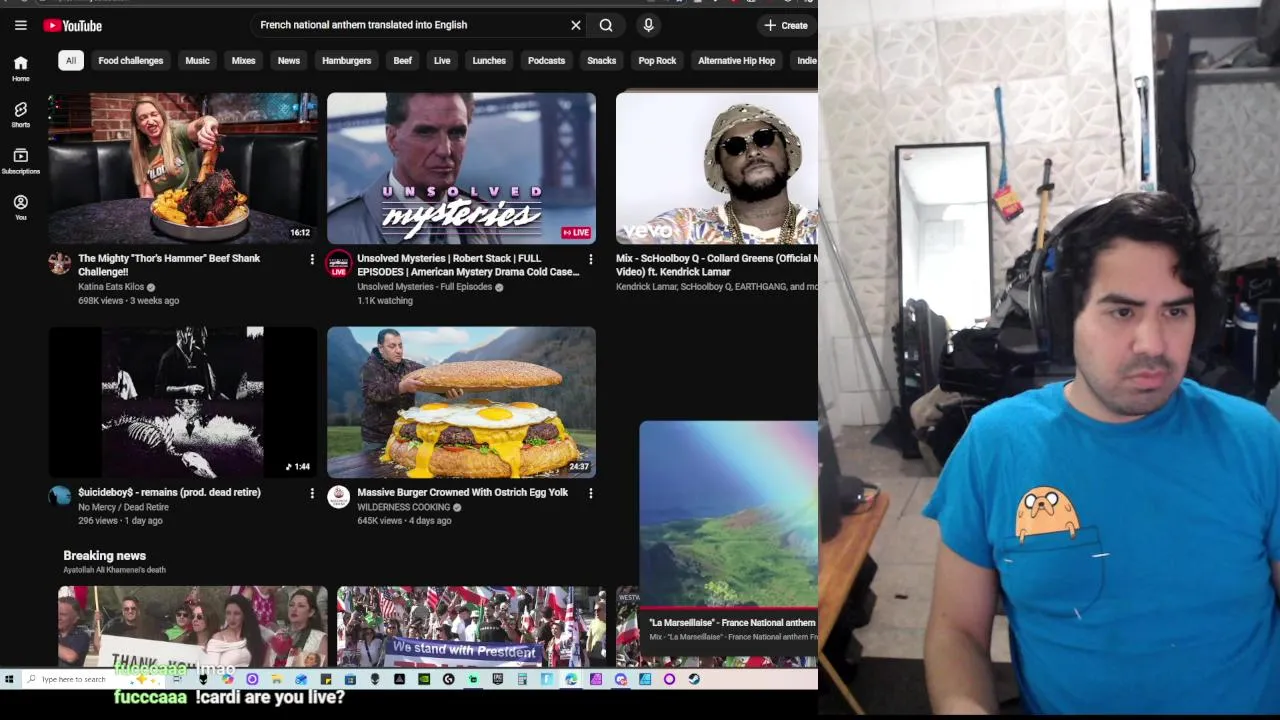This screenshot has height=720, width=1280.
Task: Click the Unsolved Mysteries channel live avatar
Action: (338, 263)
